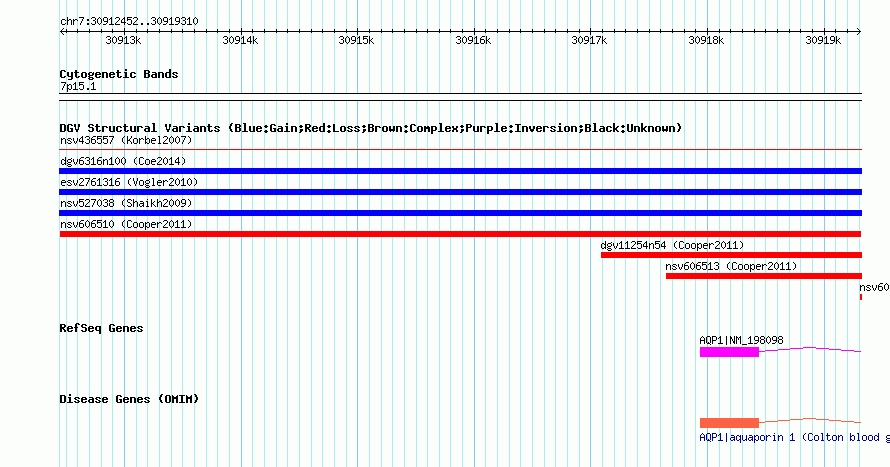Select the orange OMIM AQP1 exon block

pos(729,423)
